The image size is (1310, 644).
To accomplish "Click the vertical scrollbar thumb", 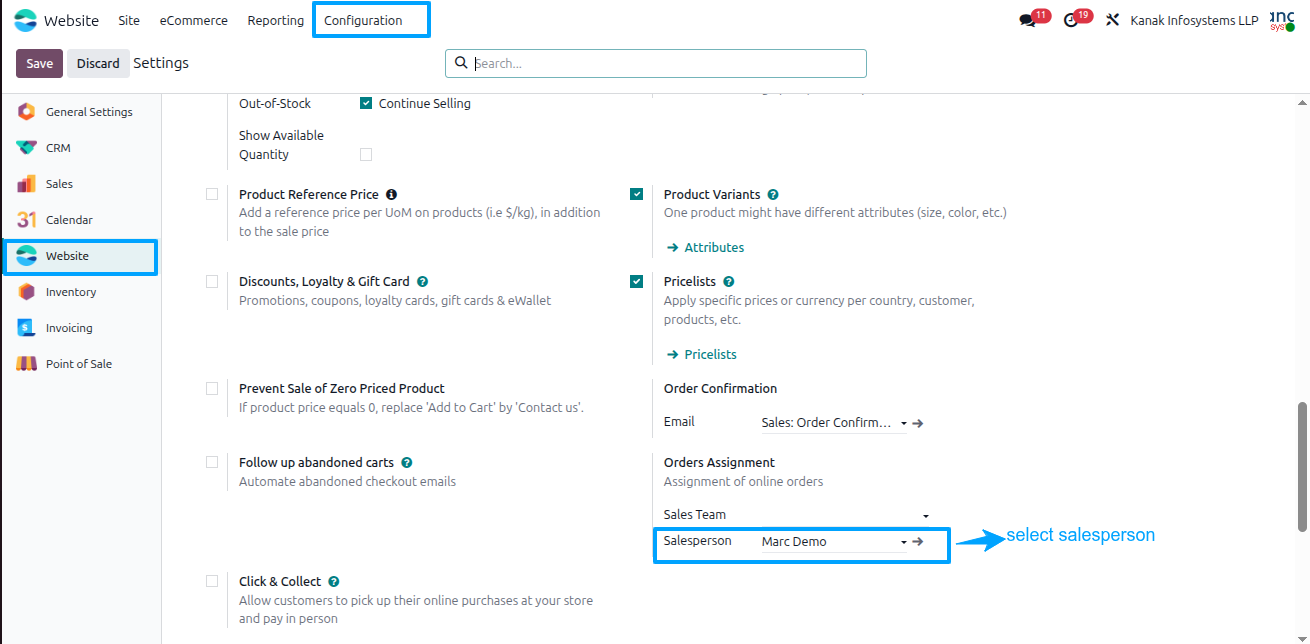I will [x=1302, y=467].
